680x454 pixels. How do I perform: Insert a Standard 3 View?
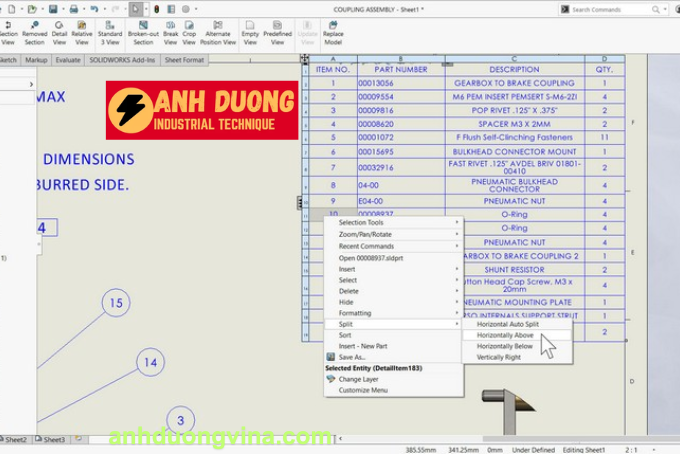(x=110, y=31)
